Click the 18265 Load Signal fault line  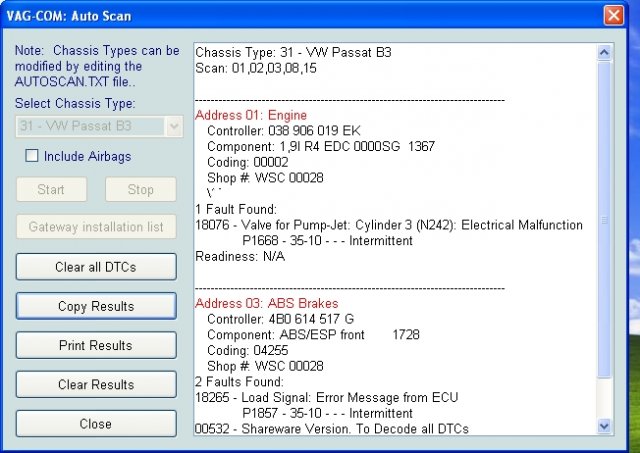click(x=327, y=397)
